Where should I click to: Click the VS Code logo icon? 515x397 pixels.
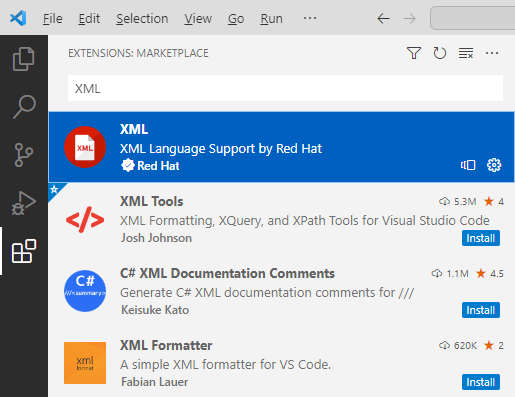[18, 18]
